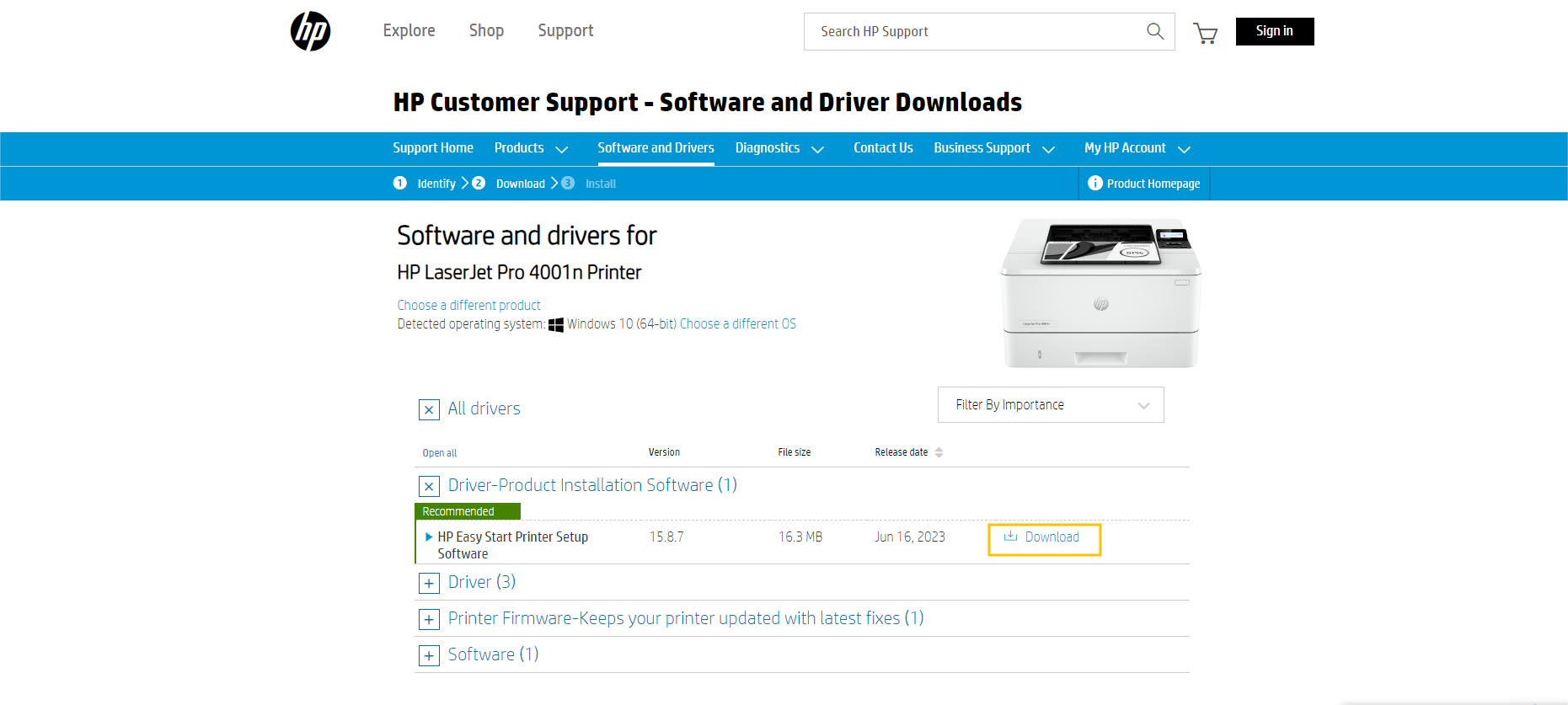This screenshot has width=1568, height=705.
Task: Click the Recommended label
Action: point(468,511)
